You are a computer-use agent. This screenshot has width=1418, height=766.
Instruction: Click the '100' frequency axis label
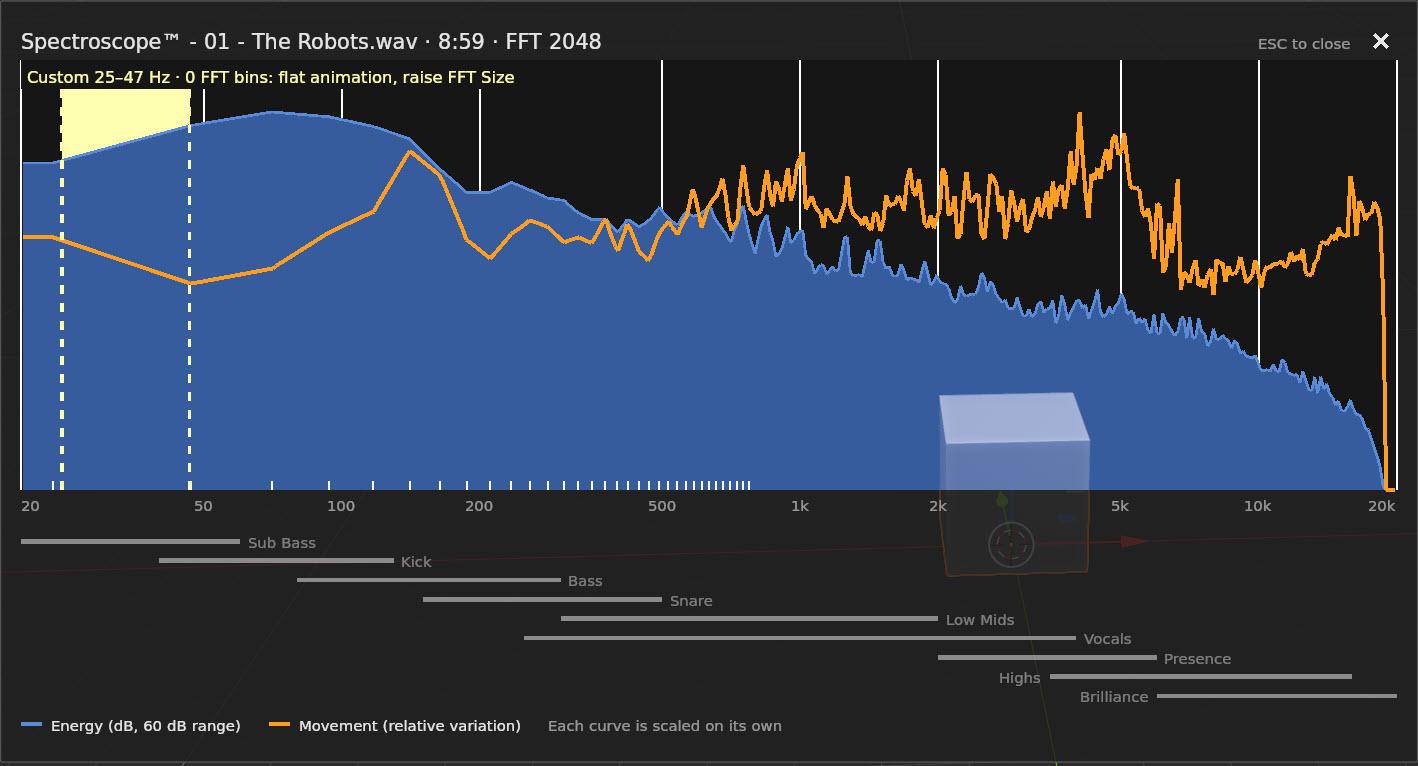tap(341, 506)
